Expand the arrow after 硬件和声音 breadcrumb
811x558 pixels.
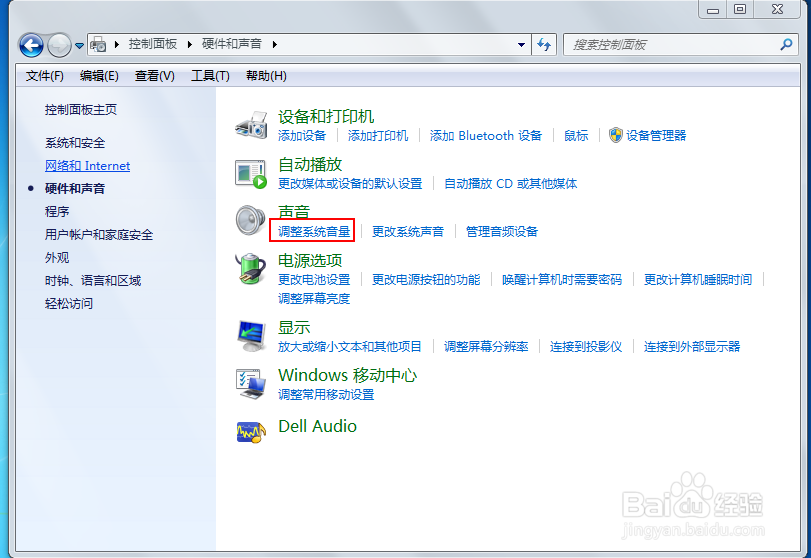point(275,44)
